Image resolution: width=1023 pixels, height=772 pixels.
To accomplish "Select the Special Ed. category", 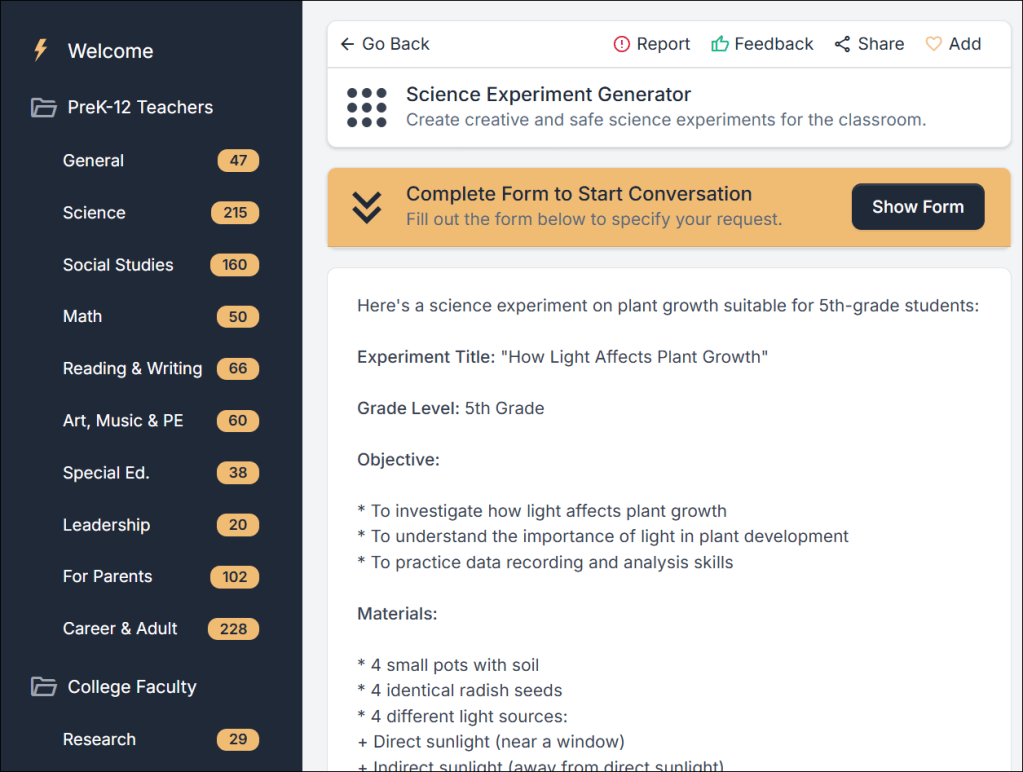I will coord(106,472).
